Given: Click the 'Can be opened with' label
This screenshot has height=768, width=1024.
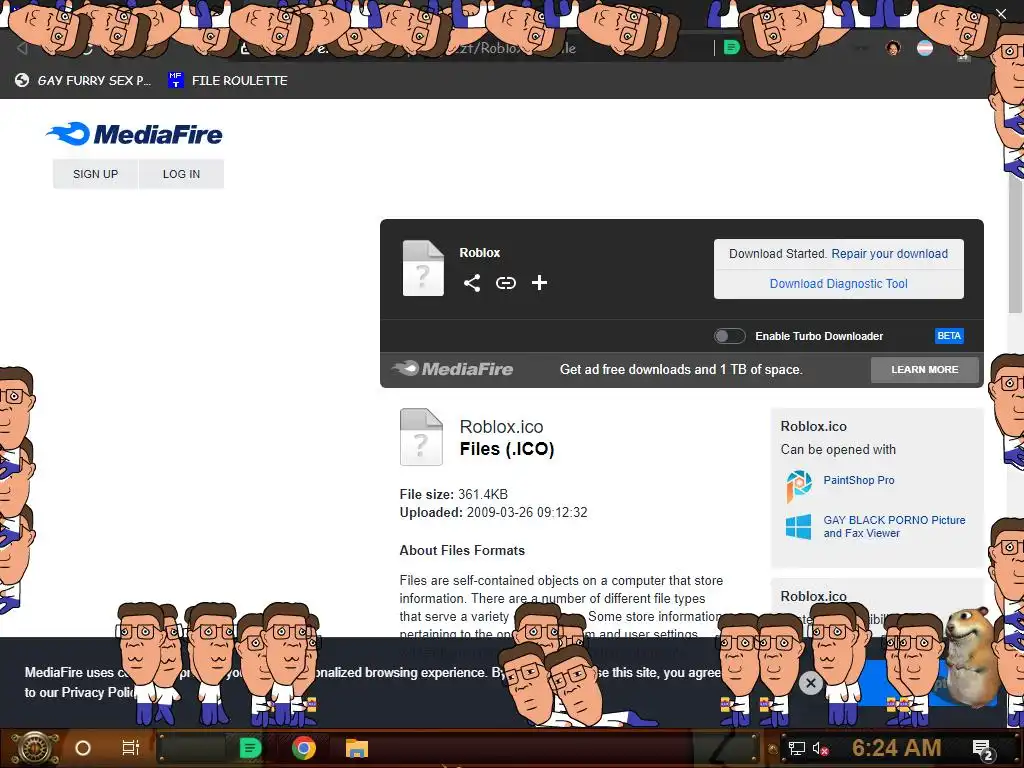Looking at the screenshot, I should pos(838,449).
